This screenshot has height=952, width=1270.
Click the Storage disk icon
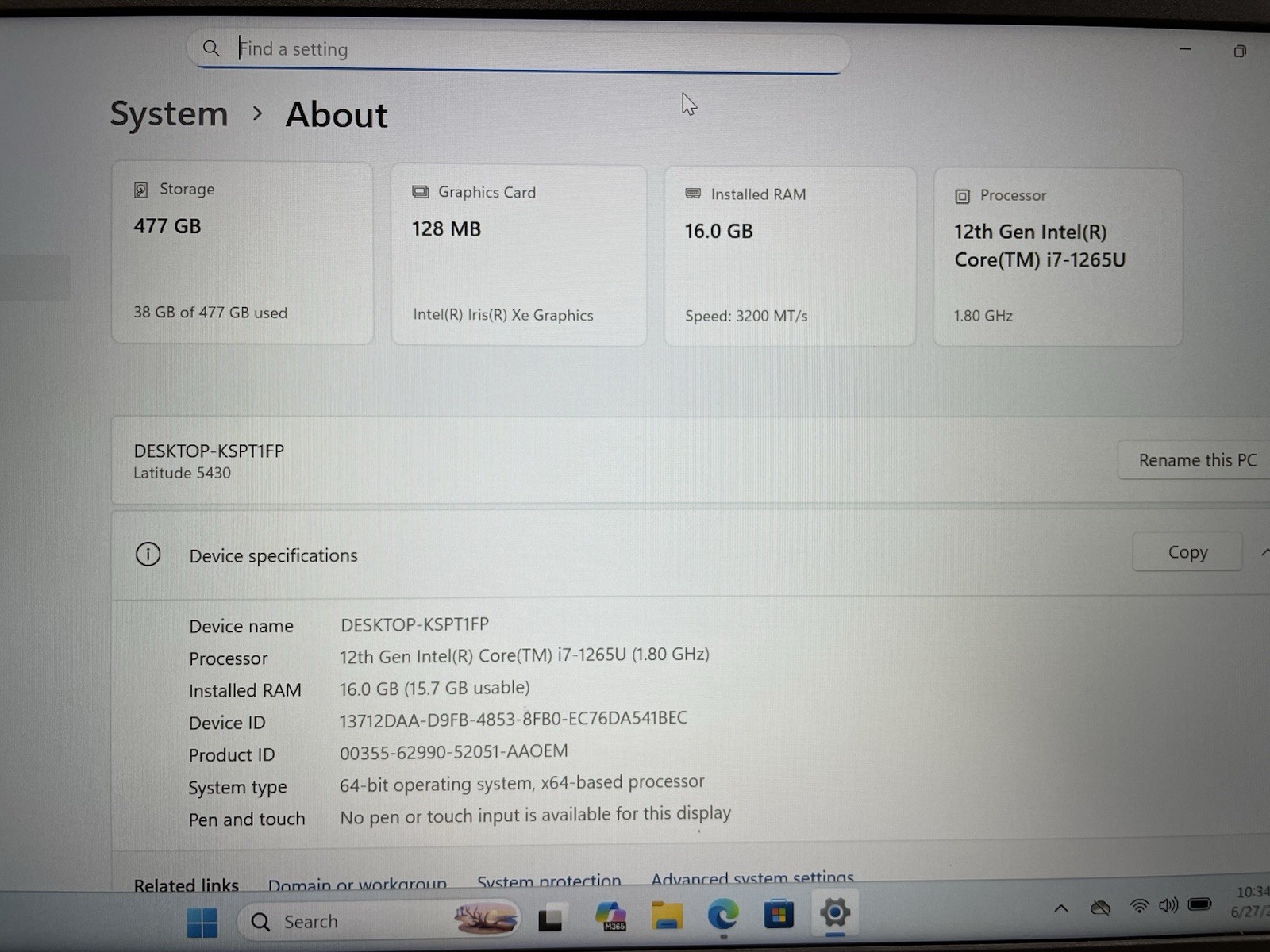[x=140, y=190]
